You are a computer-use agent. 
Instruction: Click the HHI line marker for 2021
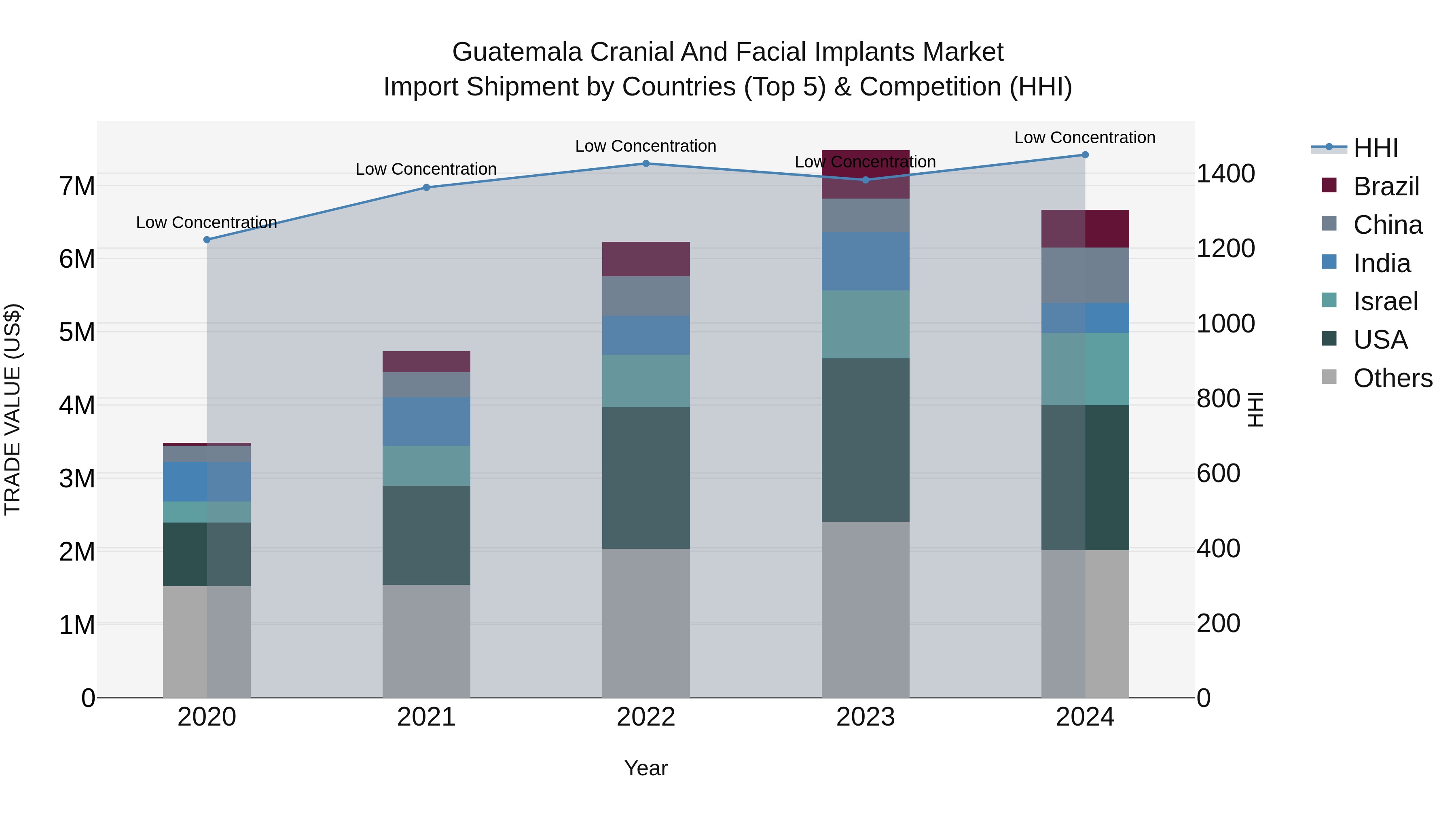coord(427,188)
